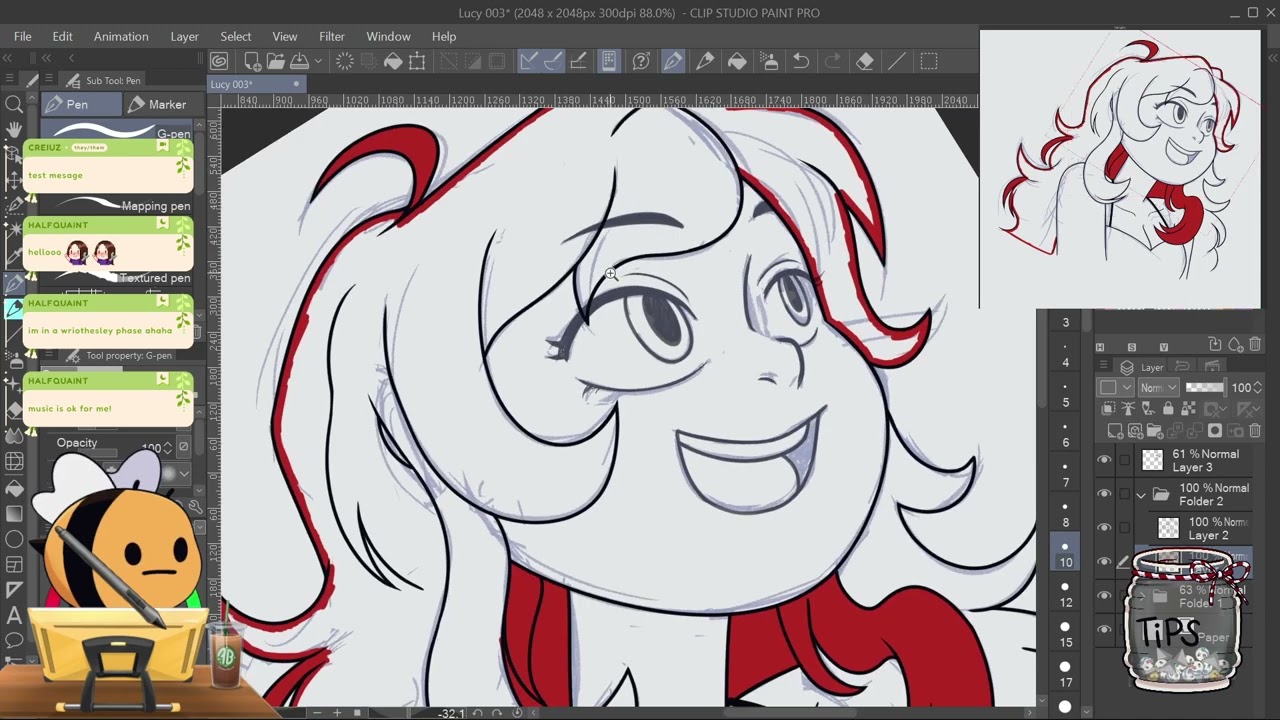Open the Window menu
The width and height of the screenshot is (1280, 720).
[x=388, y=36]
